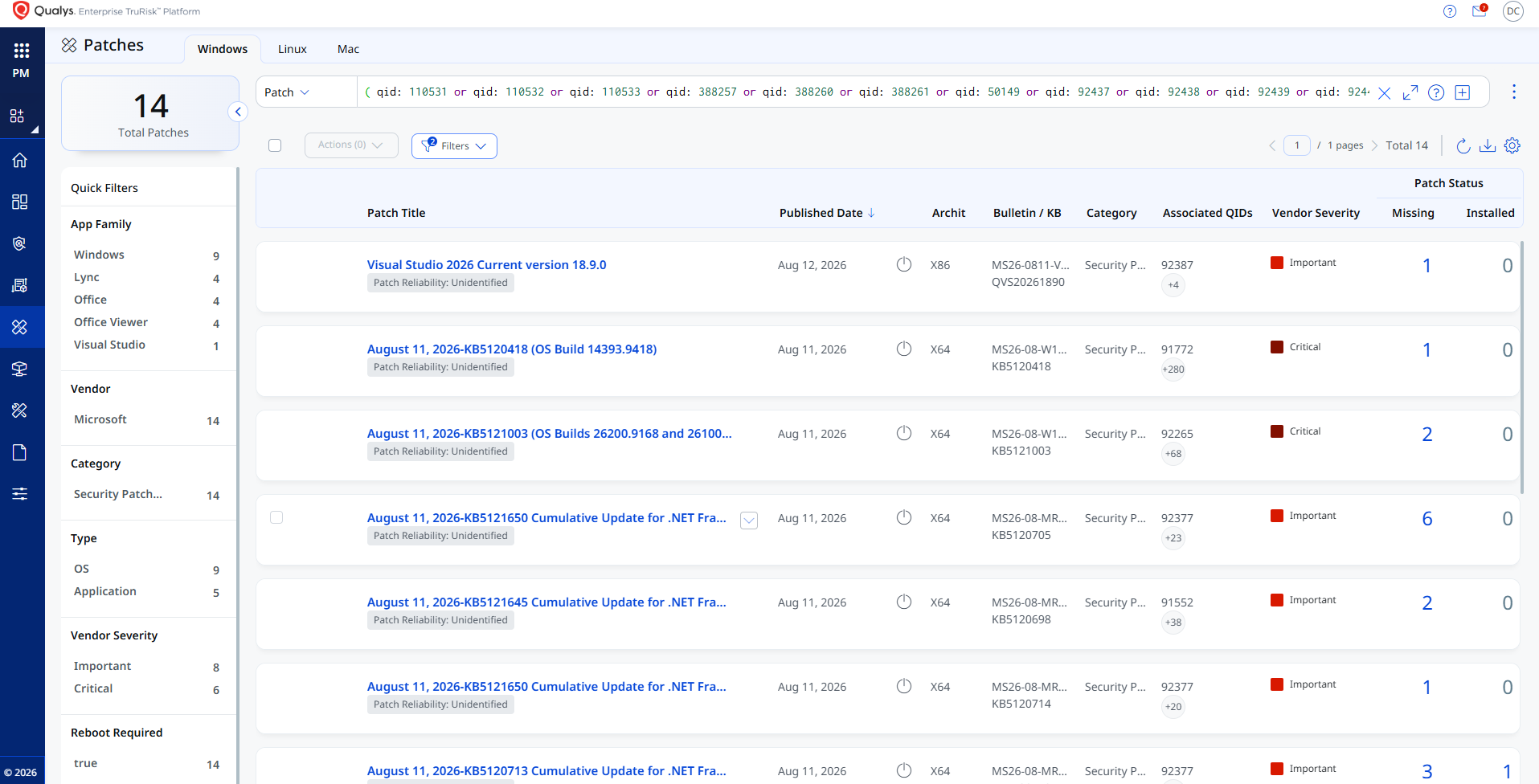Viewport: 1539px width, 784px height.
Task: Open the Actions (0) dropdown
Action: pos(351,145)
